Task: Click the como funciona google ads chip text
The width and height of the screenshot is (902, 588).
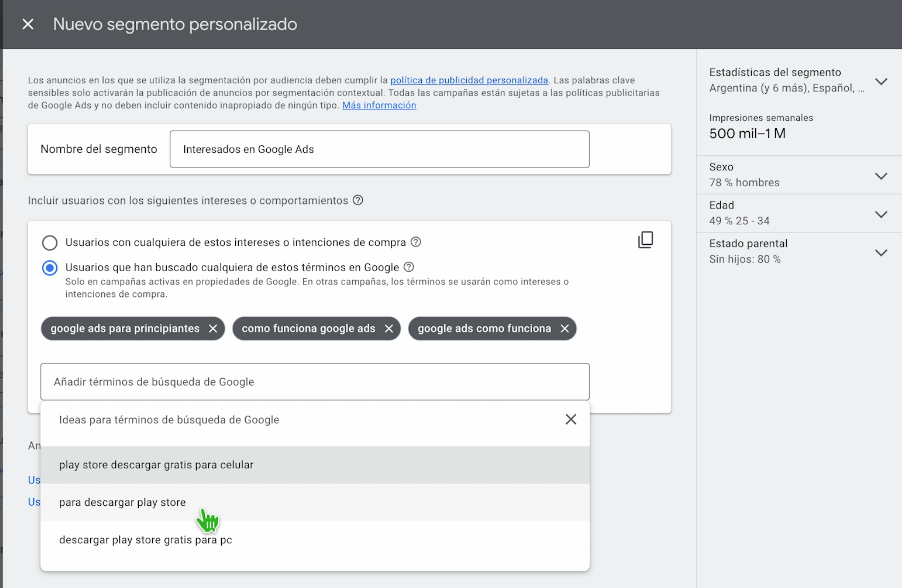Action: (x=308, y=329)
